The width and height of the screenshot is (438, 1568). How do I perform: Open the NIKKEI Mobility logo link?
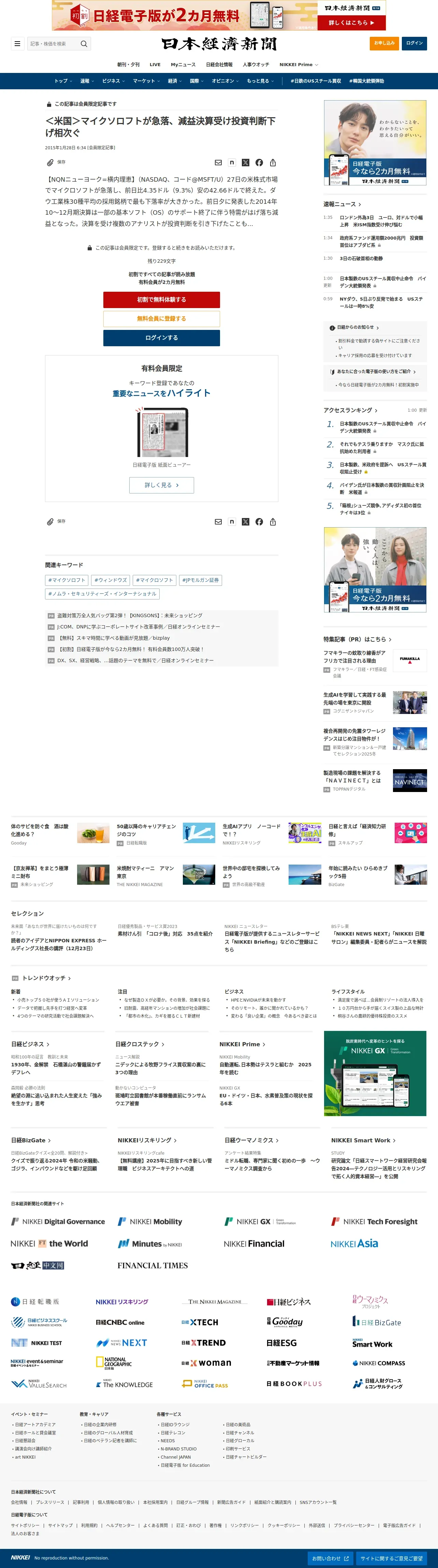tap(150, 1222)
